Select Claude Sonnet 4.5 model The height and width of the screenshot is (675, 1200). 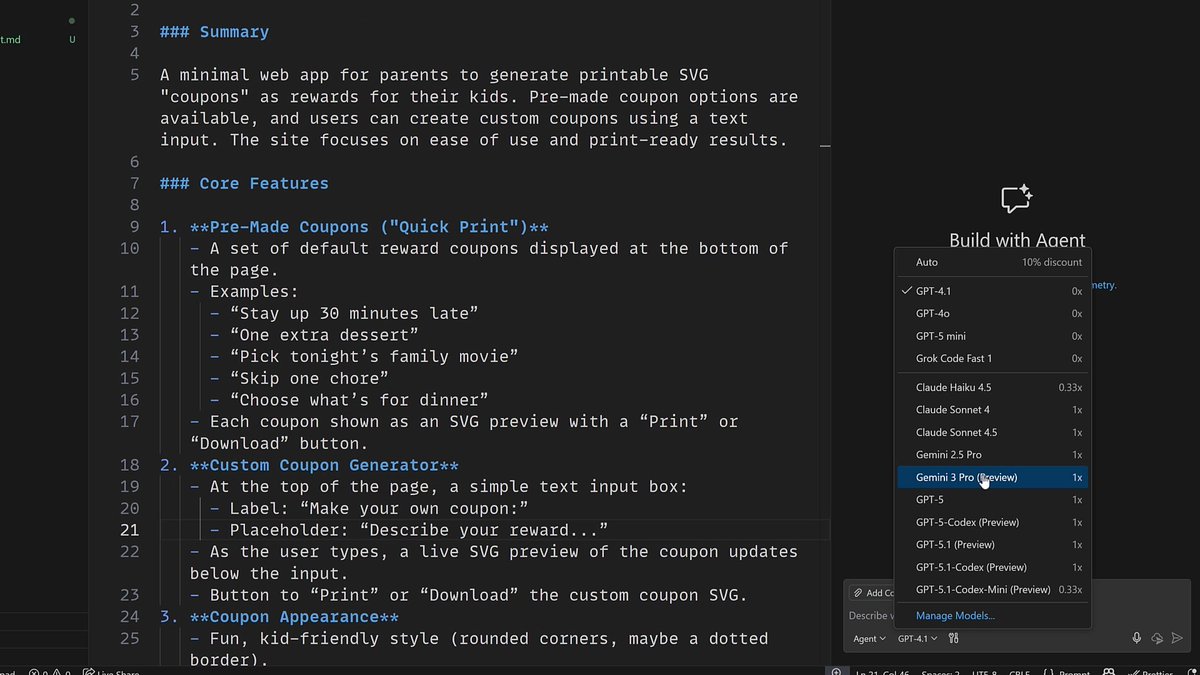point(992,432)
